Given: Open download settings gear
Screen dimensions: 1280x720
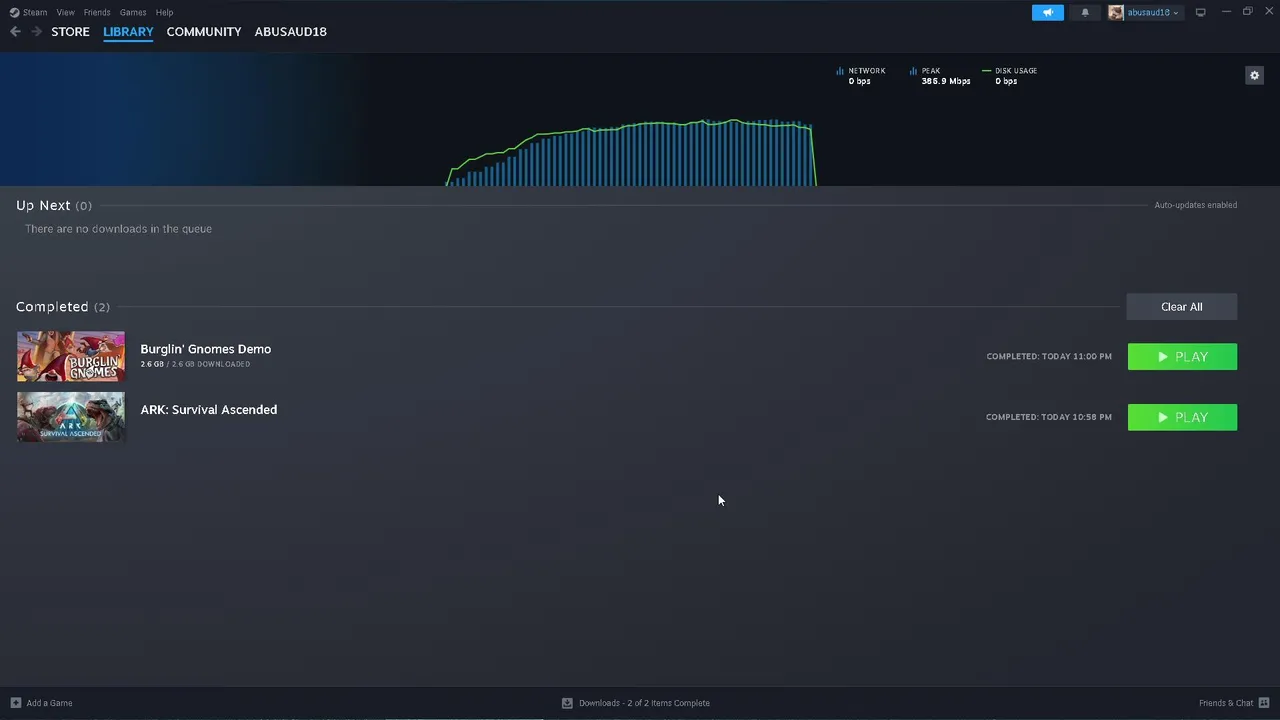Looking at the screenshot, I should click(x=1254, y=75).
